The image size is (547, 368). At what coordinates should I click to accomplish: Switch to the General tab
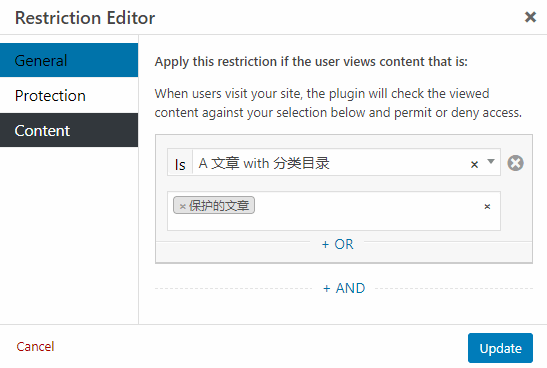[x=69, y=60]
